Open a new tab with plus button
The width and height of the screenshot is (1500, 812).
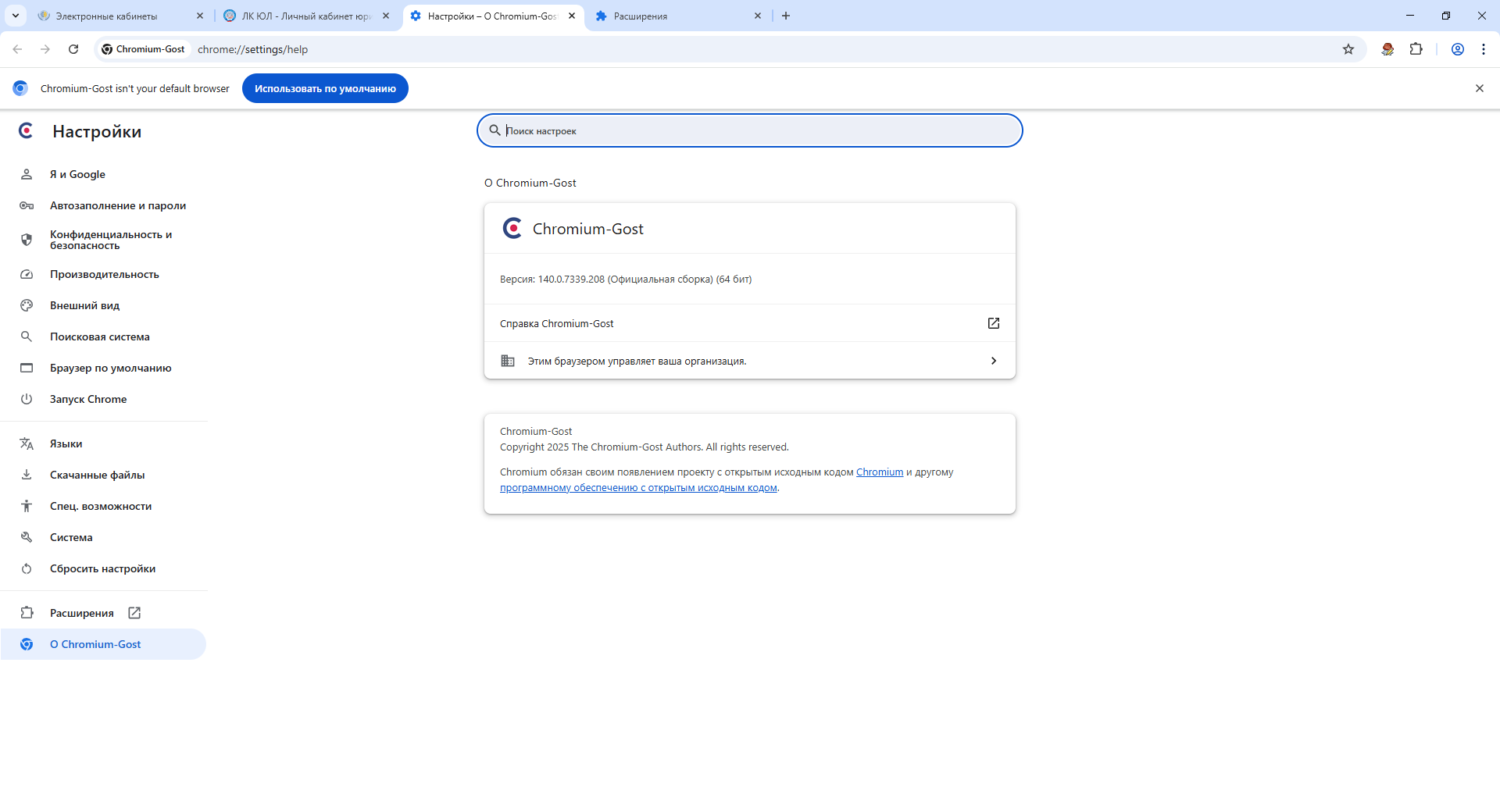tap(786, 16)
